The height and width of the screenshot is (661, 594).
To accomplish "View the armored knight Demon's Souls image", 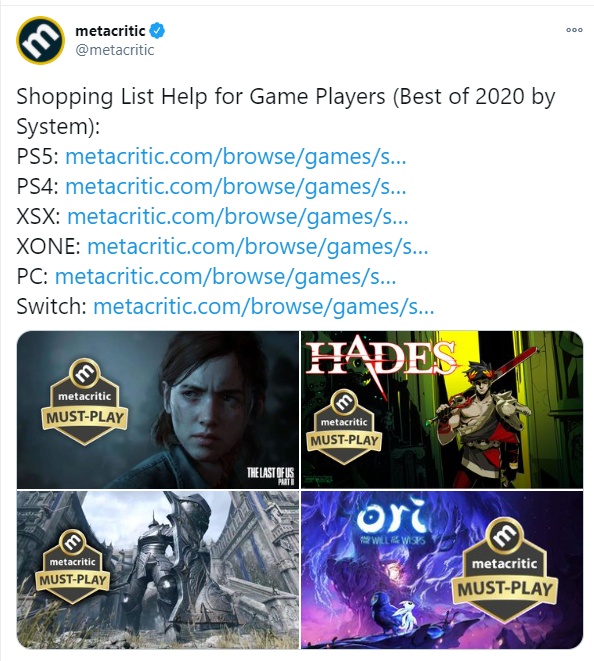I will (x=158, y=570).
